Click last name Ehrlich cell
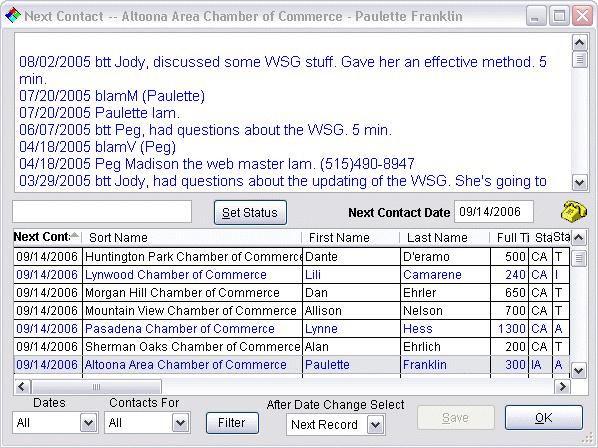The width and height of the screenshot is (598, 448). pyautogui.click(x=445, y=347)
